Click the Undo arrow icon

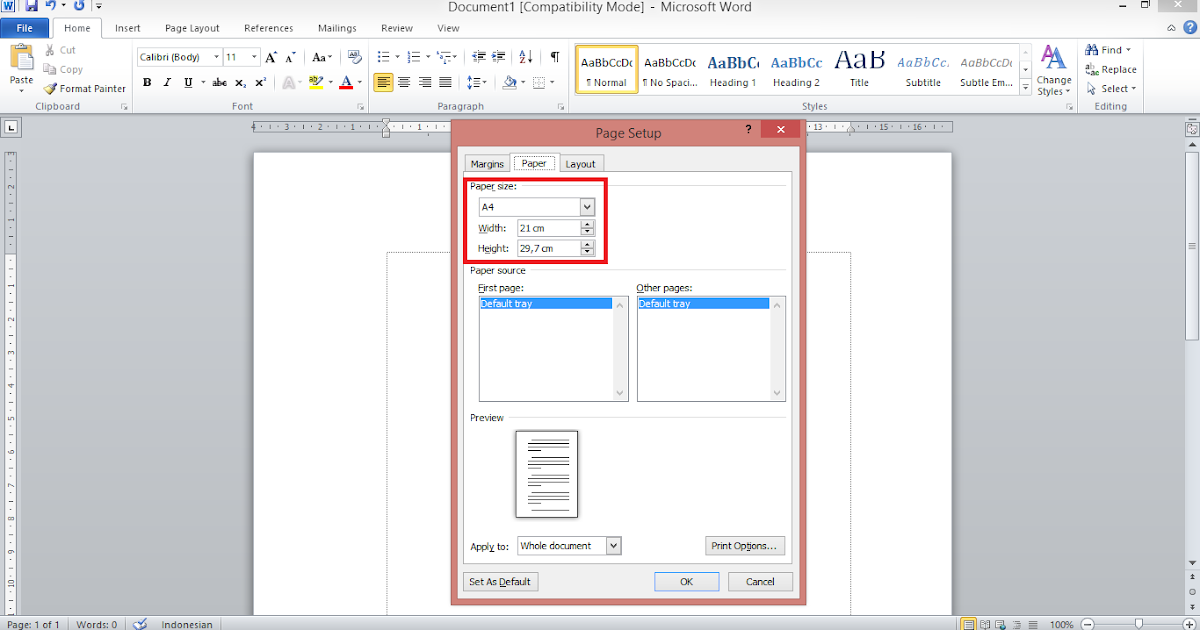(x=51, y=6)
